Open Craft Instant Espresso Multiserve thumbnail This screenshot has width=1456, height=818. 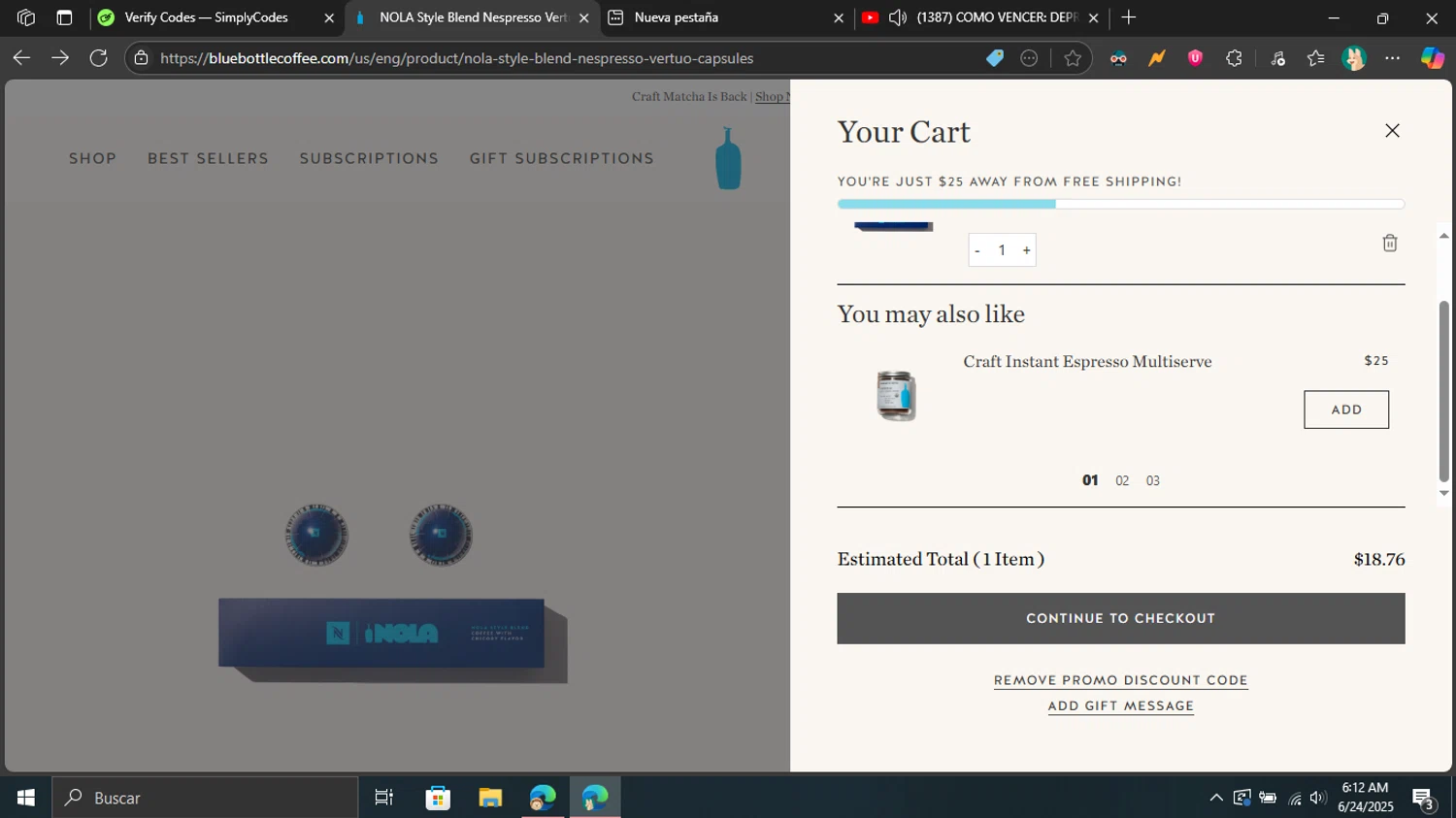(896, 395)
